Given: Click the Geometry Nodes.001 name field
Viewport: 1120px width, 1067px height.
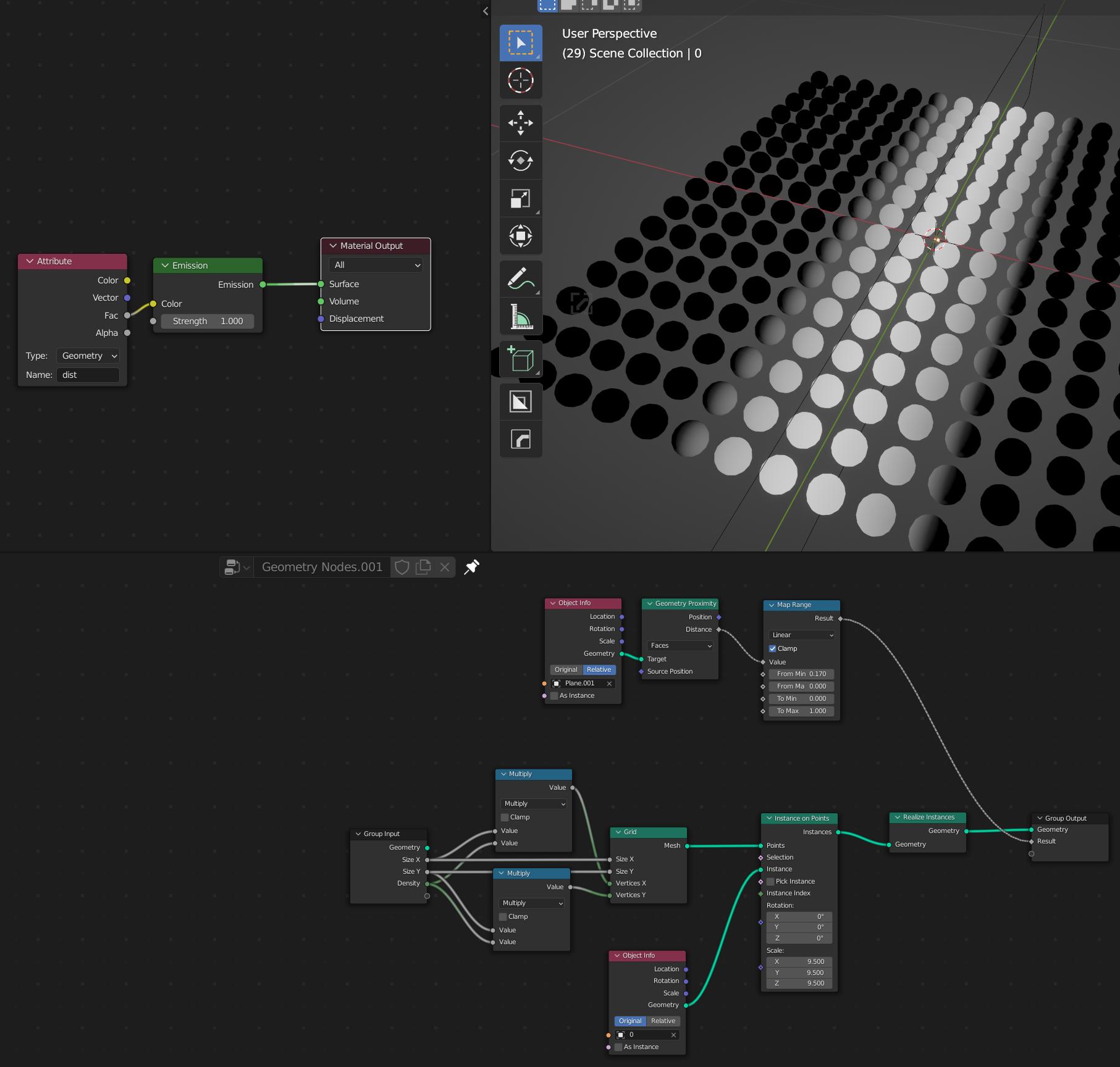Looking at the screenshot, I should click(x=322, y=567).
